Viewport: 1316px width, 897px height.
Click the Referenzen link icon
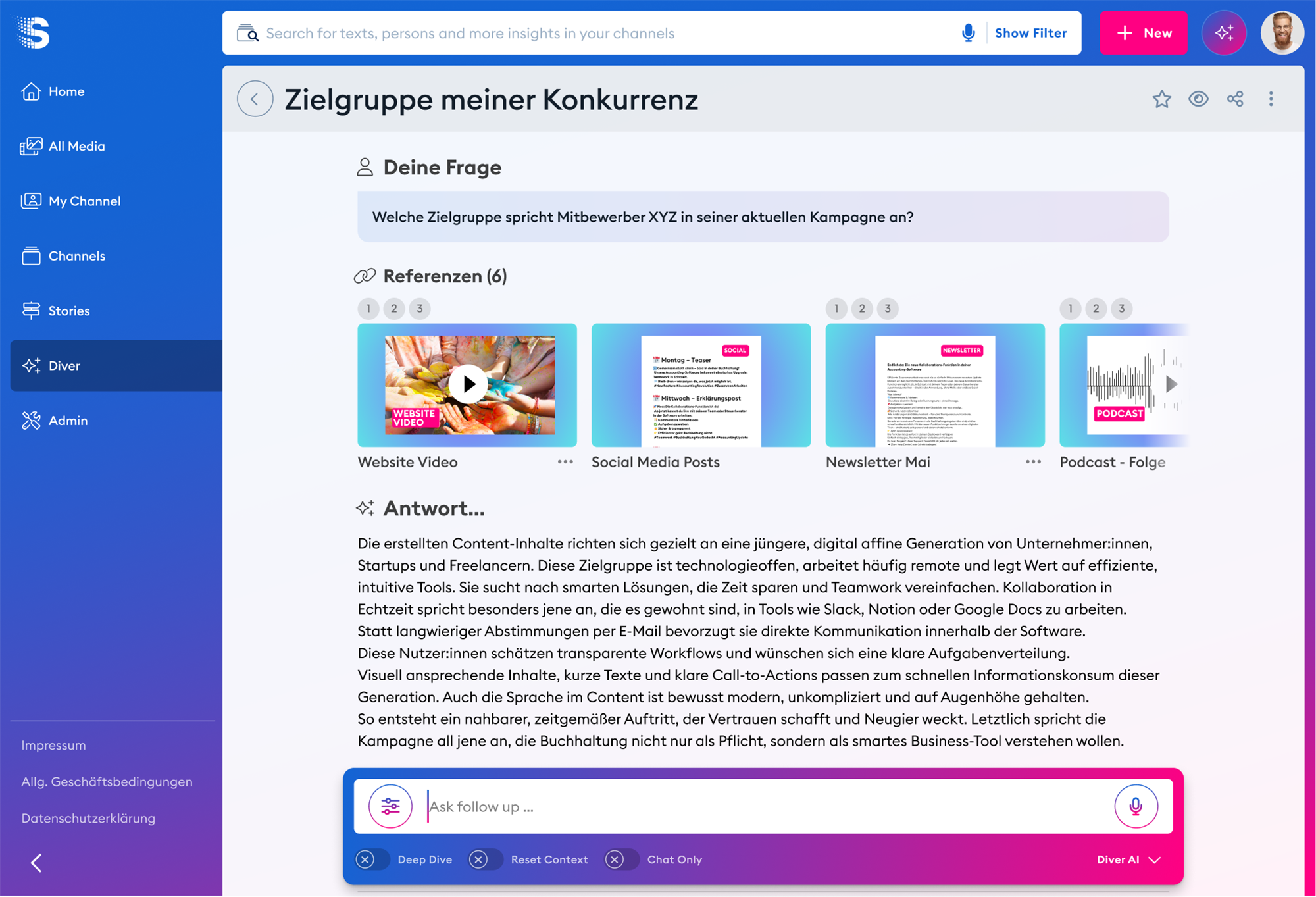click(365, 276)
